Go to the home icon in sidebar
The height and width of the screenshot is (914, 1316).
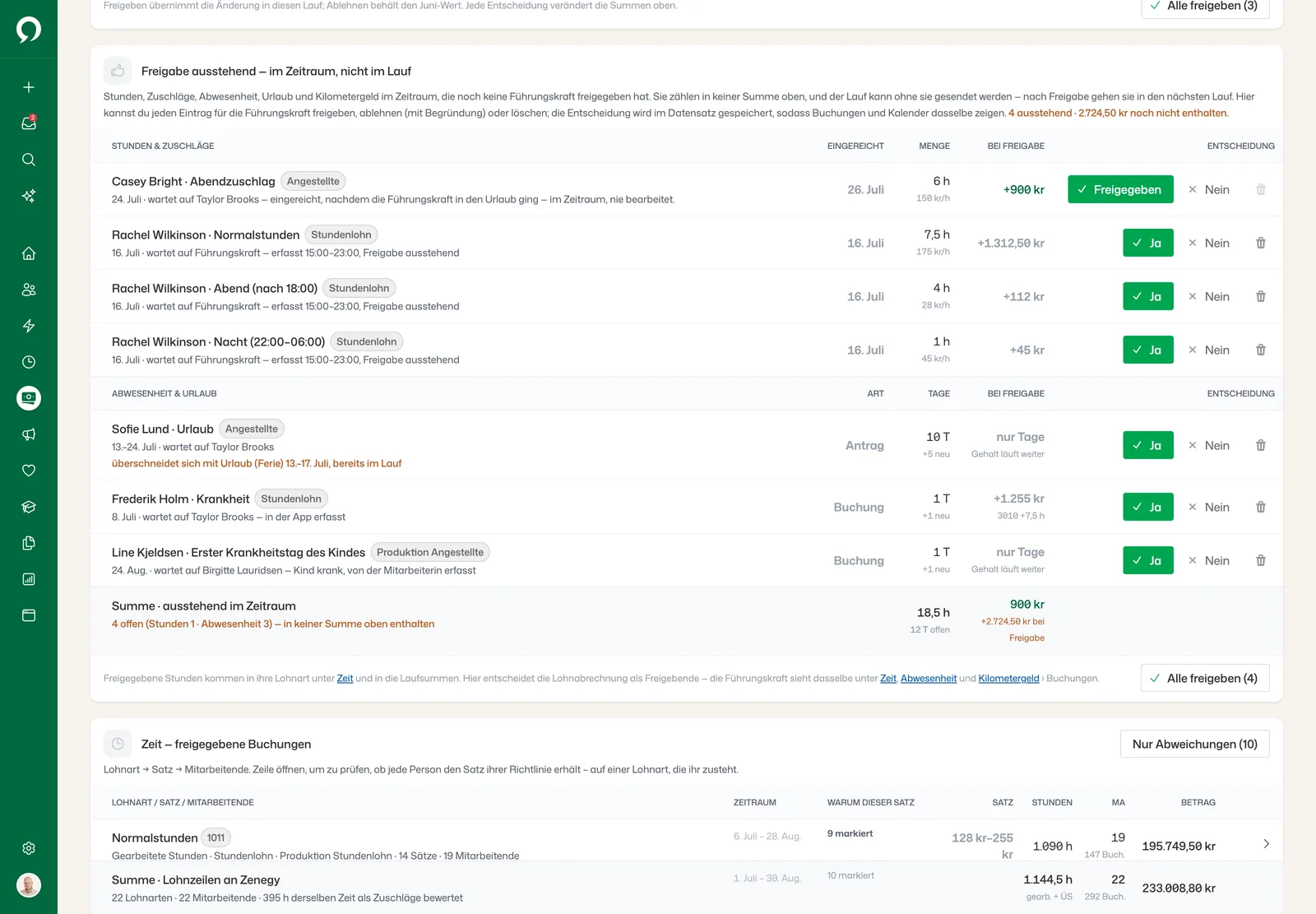(29, 253)
